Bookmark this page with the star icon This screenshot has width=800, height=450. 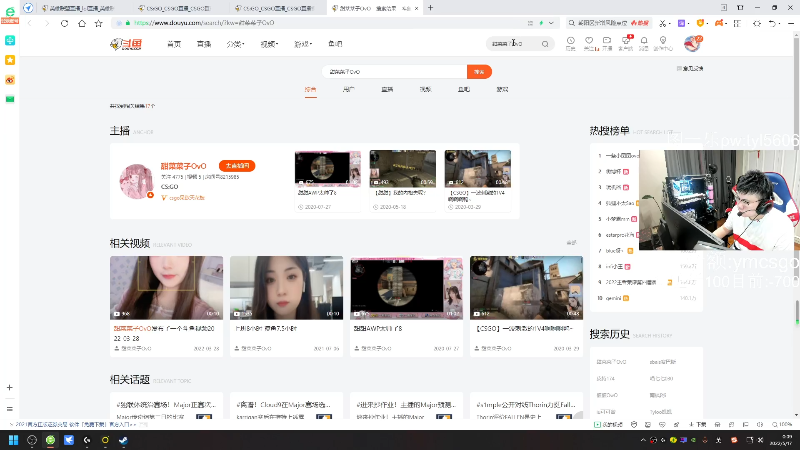(98, 23)
